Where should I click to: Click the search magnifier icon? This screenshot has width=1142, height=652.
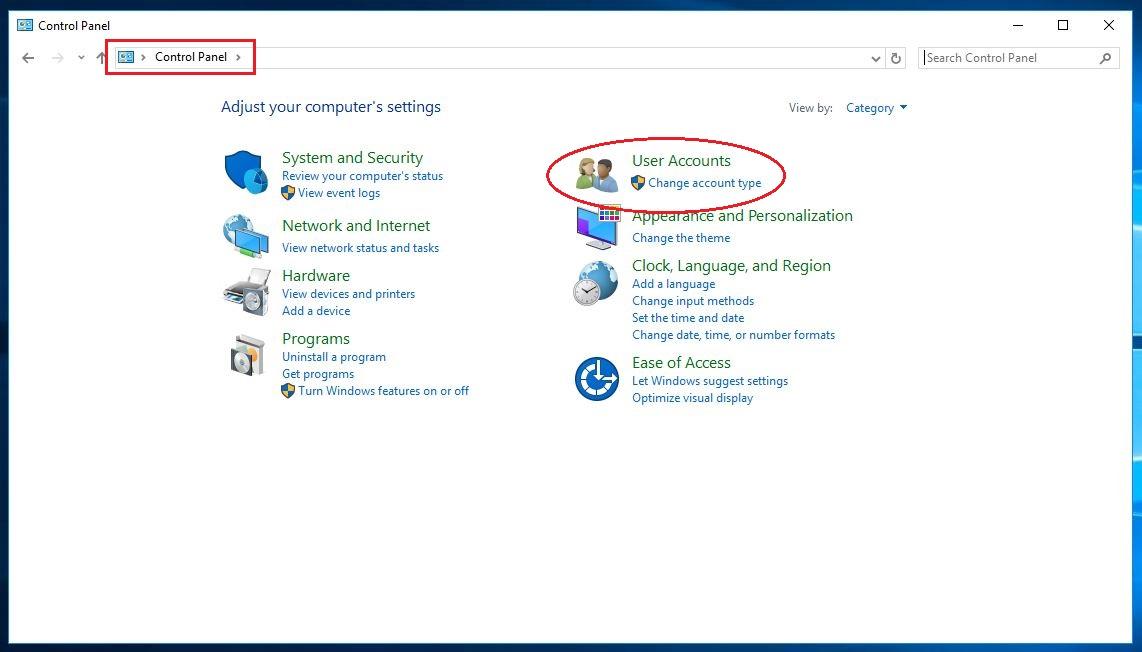[1106, 58]
